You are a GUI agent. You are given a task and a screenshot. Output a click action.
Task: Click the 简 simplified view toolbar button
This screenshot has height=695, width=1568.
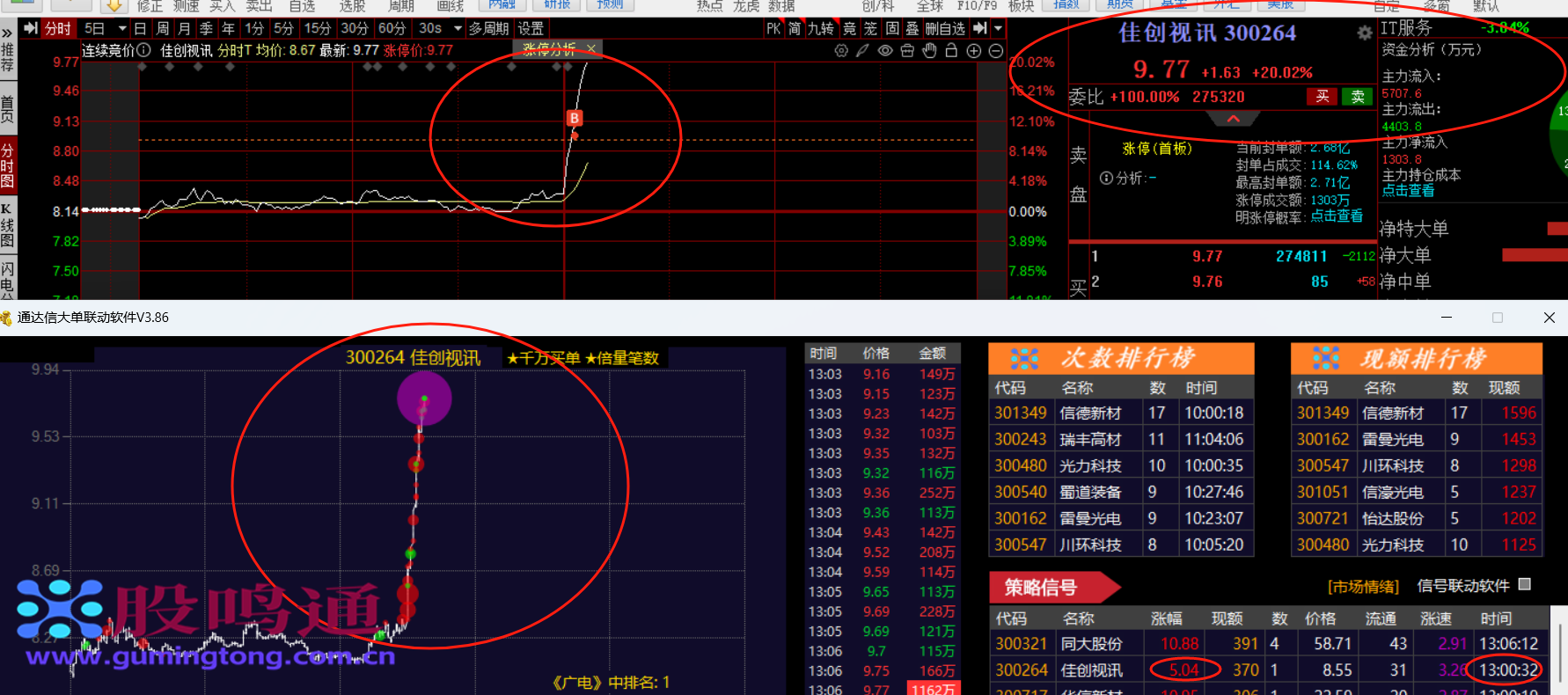[795, 28]
